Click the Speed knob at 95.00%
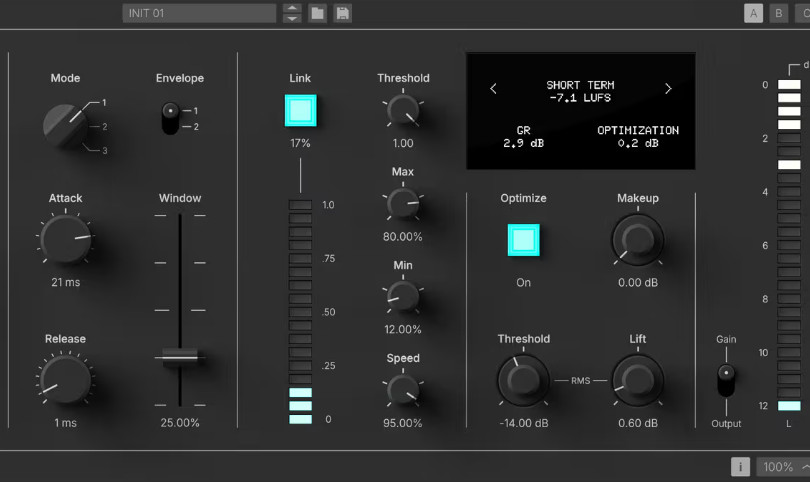Image resolution: width=810 pixels, height=482 pixels. (x=402, y=390)
